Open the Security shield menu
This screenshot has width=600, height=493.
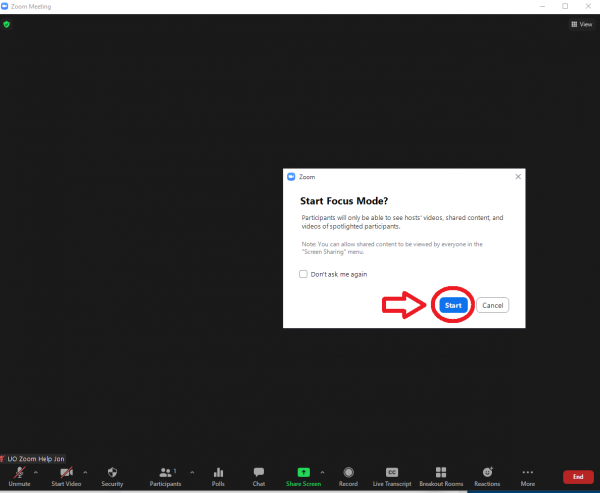pos(112,477)
